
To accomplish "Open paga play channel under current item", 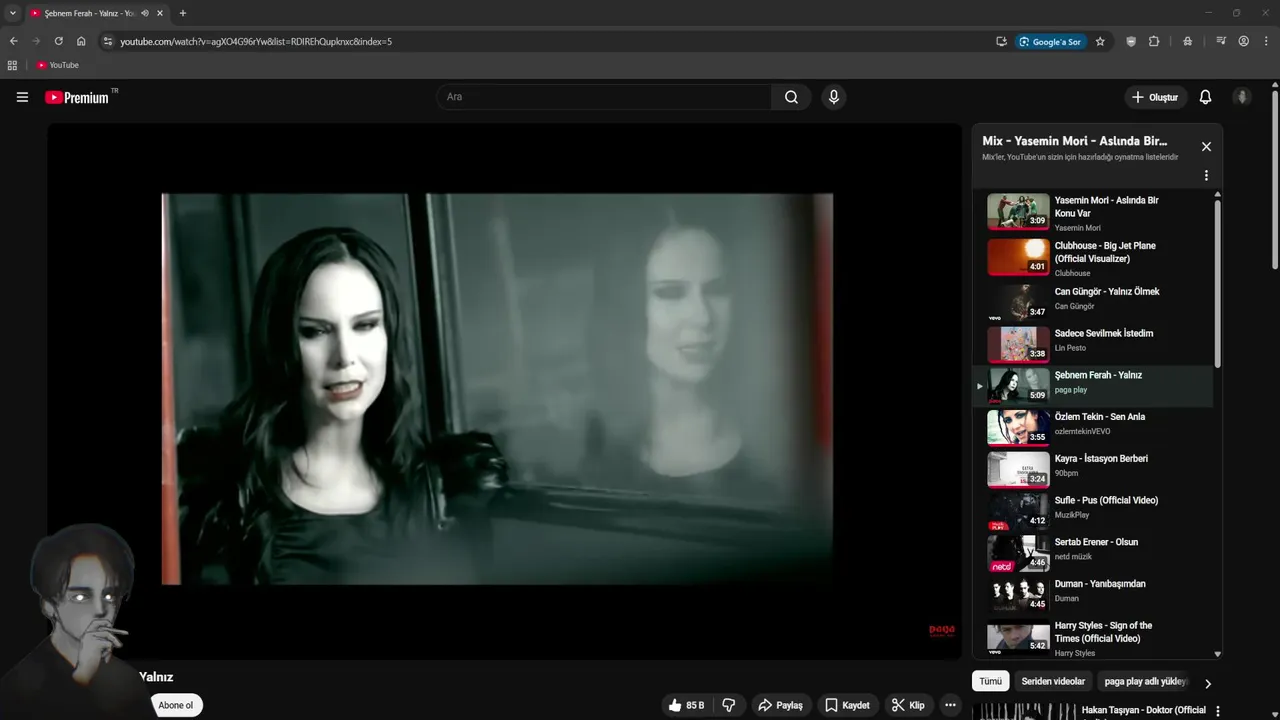I will tap(1071, 390).
